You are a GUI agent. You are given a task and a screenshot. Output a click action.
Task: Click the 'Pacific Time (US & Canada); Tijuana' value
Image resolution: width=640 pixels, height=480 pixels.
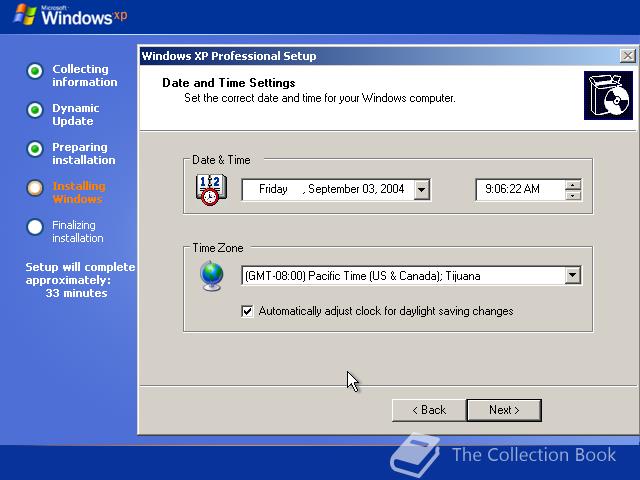[x=394, y=276]
